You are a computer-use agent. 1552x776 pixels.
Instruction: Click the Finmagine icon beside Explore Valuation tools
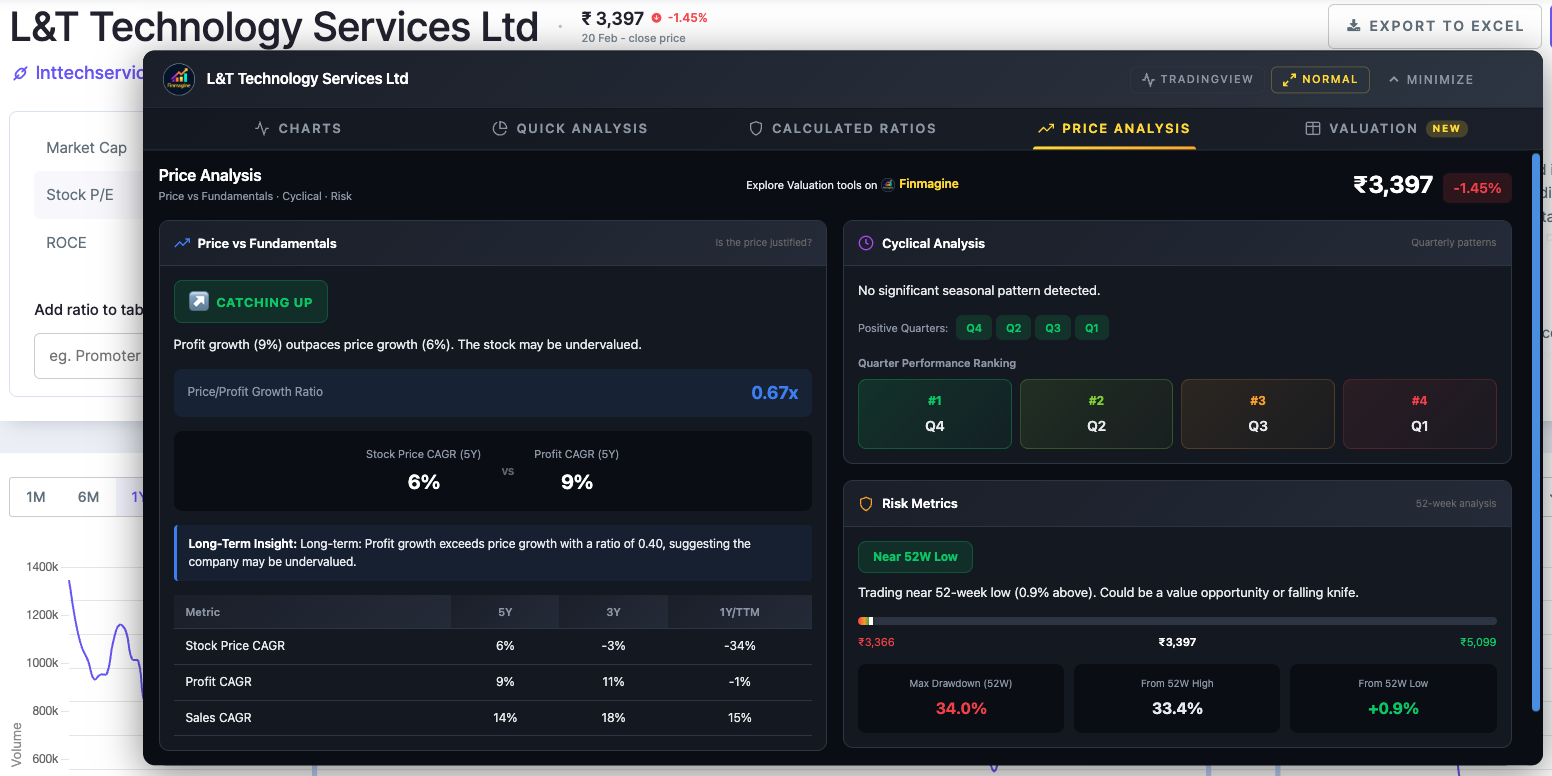click(888, 184)
